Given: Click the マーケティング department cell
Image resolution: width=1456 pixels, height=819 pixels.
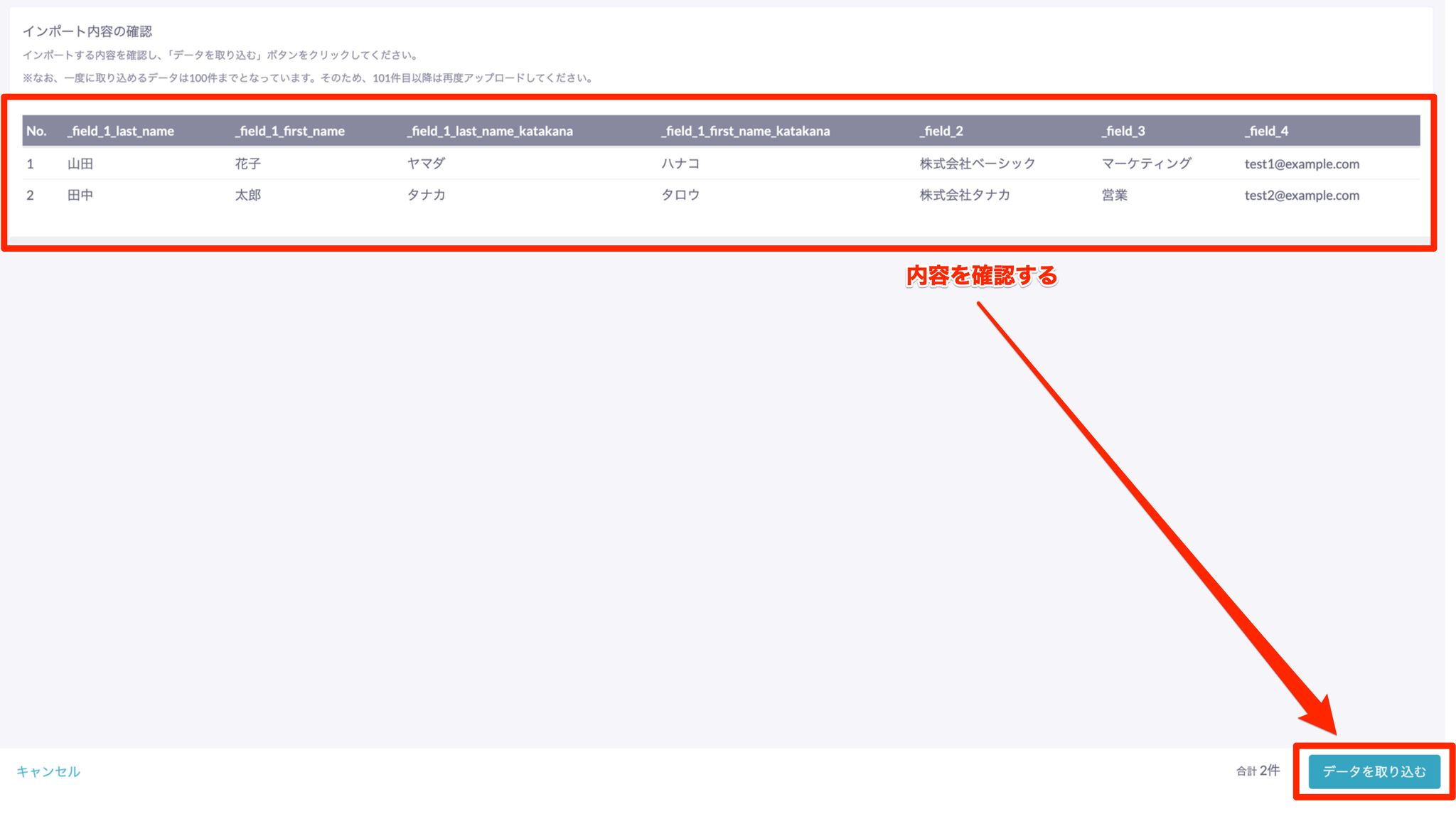Looking at the screenshot, I should point(1146,164).
